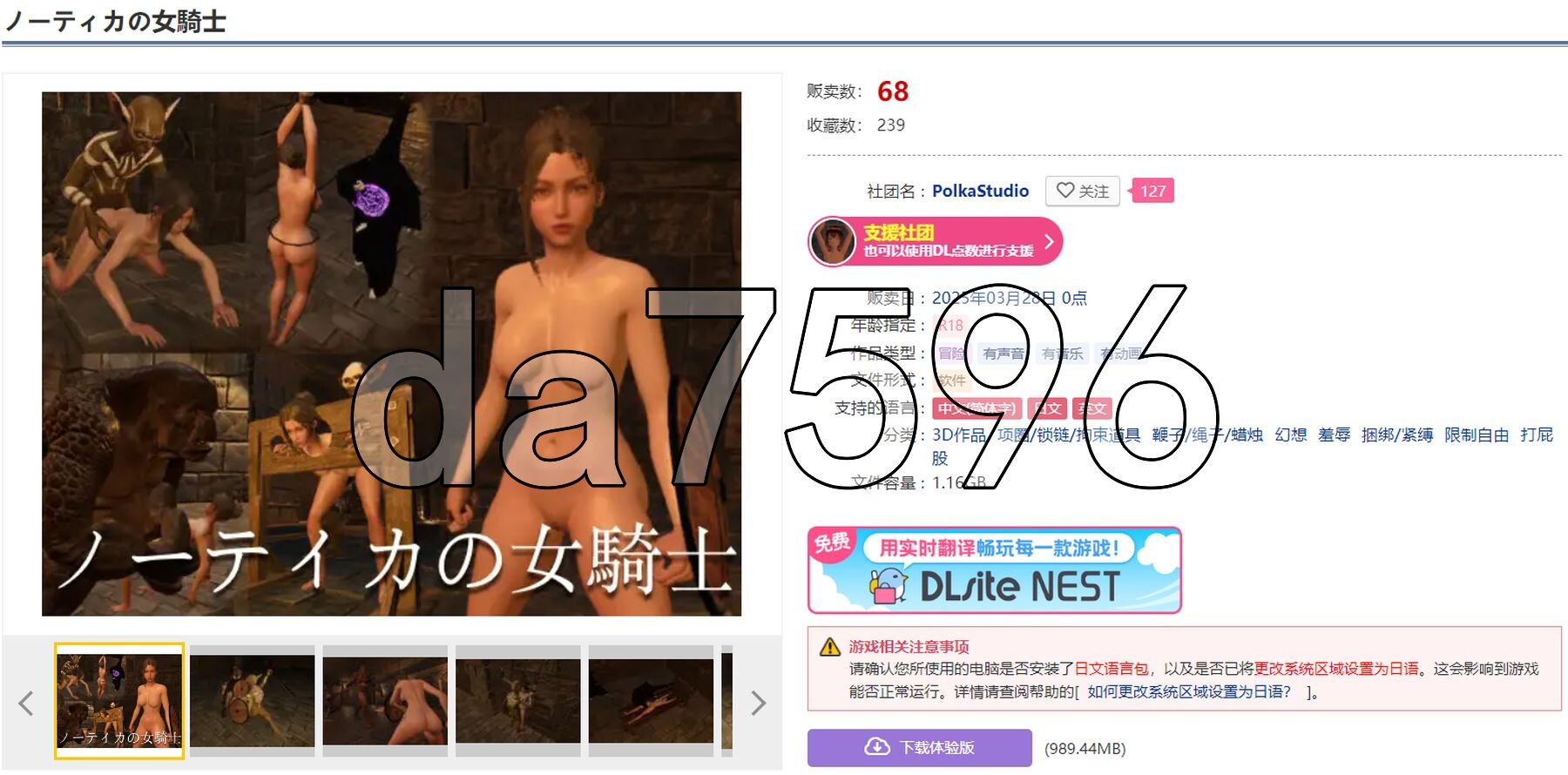Open the 支援社团 support circle banner
This screenshot has height=775, width=1568.
click(x=936, y=241)
